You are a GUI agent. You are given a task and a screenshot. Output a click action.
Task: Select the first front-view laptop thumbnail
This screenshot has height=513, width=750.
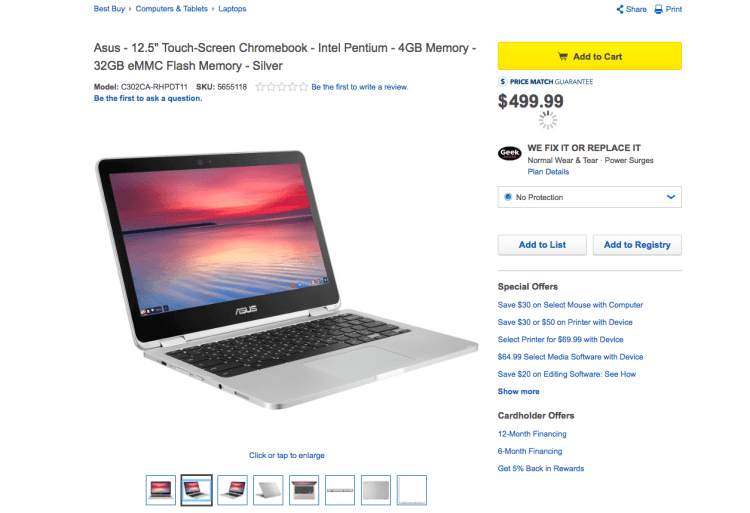pyautogui.click(x=161, y=490)
